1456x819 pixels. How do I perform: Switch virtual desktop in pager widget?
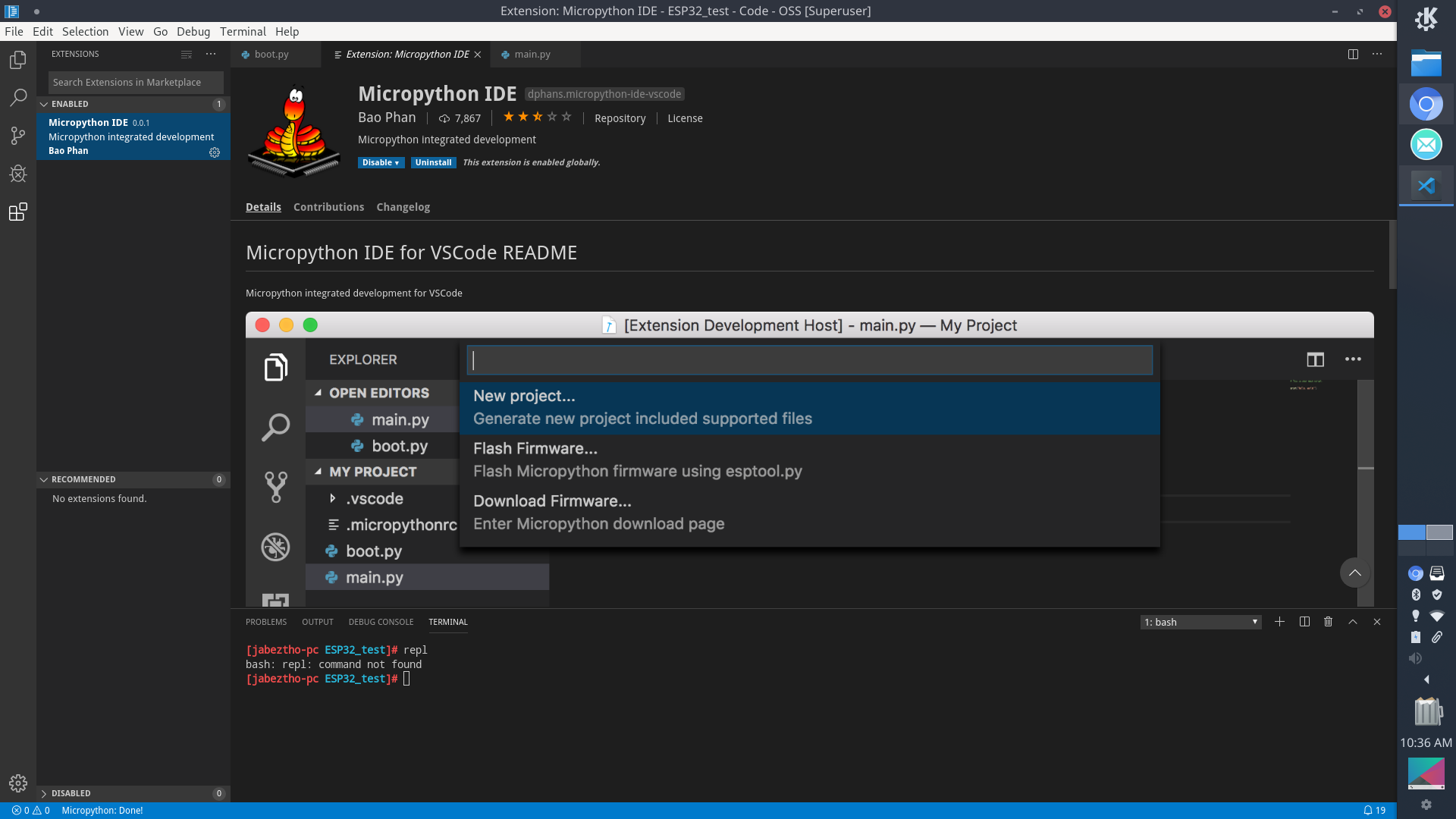1426,539
